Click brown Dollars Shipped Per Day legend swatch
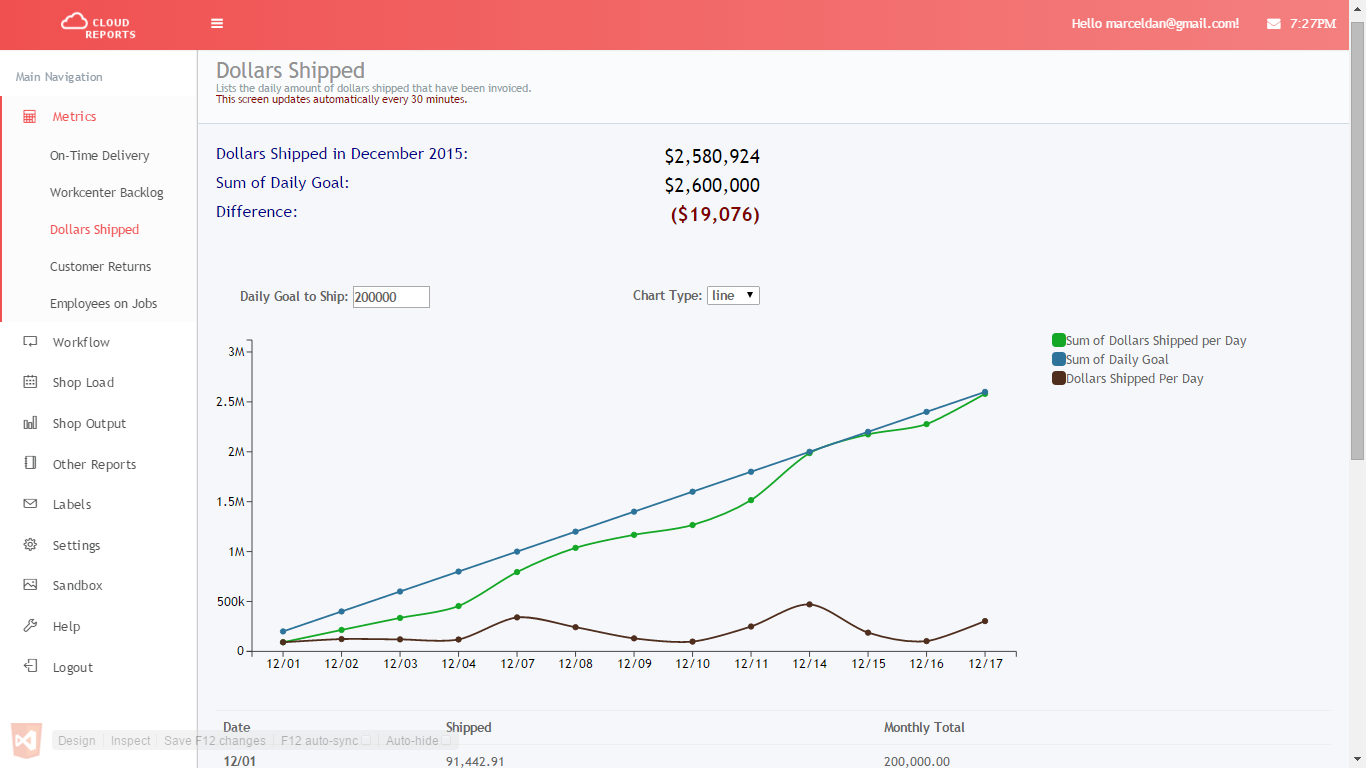Viewport: 1366px width, 768px height. 1059,378
